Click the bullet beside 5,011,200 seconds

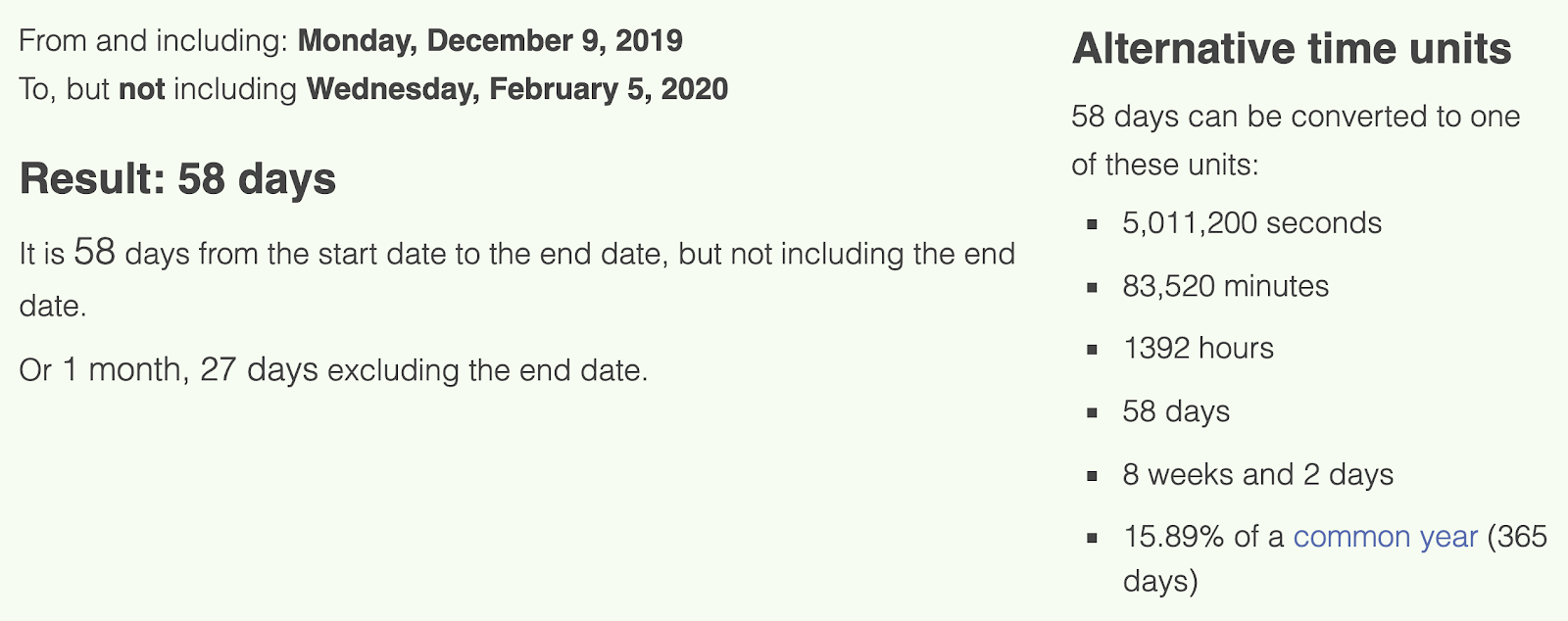[x=1092, y=224]
